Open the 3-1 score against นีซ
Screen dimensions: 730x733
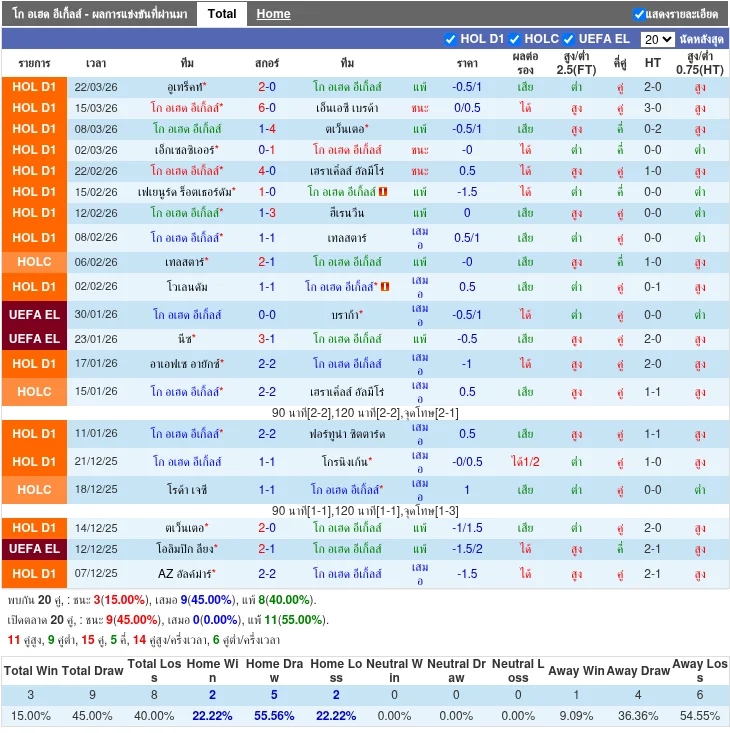pos(267,339)
